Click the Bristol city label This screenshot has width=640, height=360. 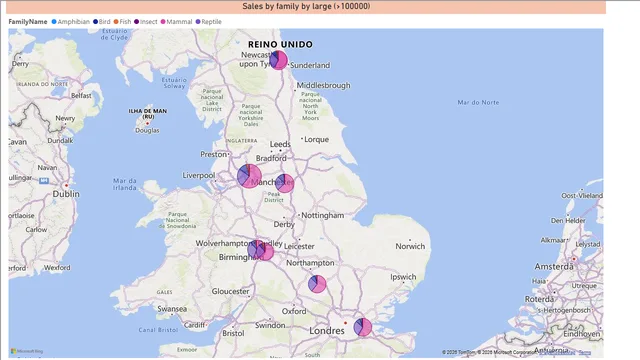pos(233,333)
